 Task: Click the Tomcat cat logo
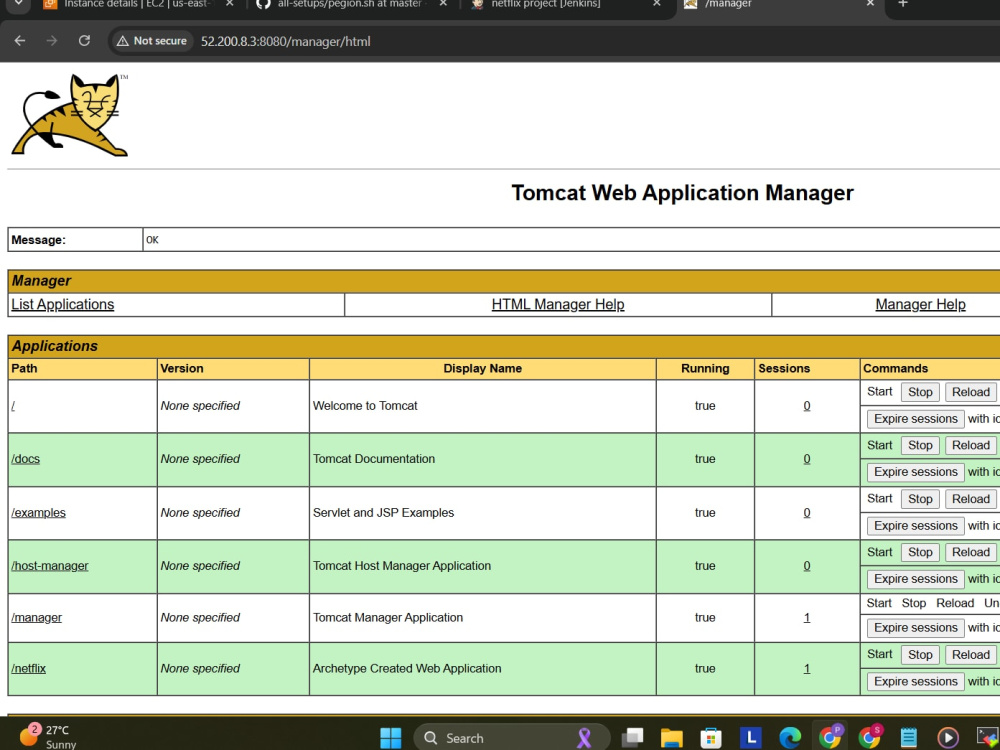(70, 115)
